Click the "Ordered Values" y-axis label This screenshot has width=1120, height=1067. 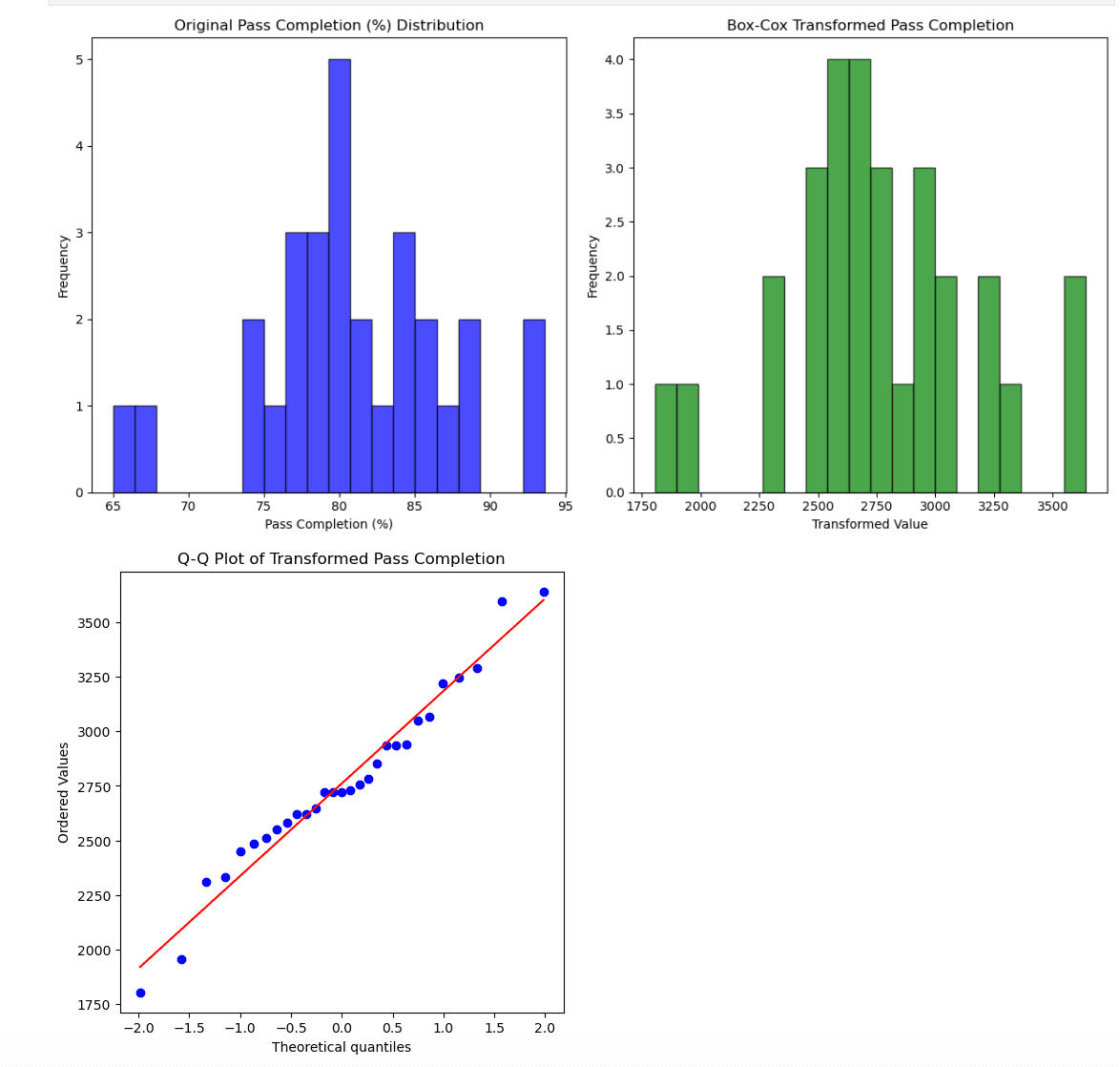(64, 792)
